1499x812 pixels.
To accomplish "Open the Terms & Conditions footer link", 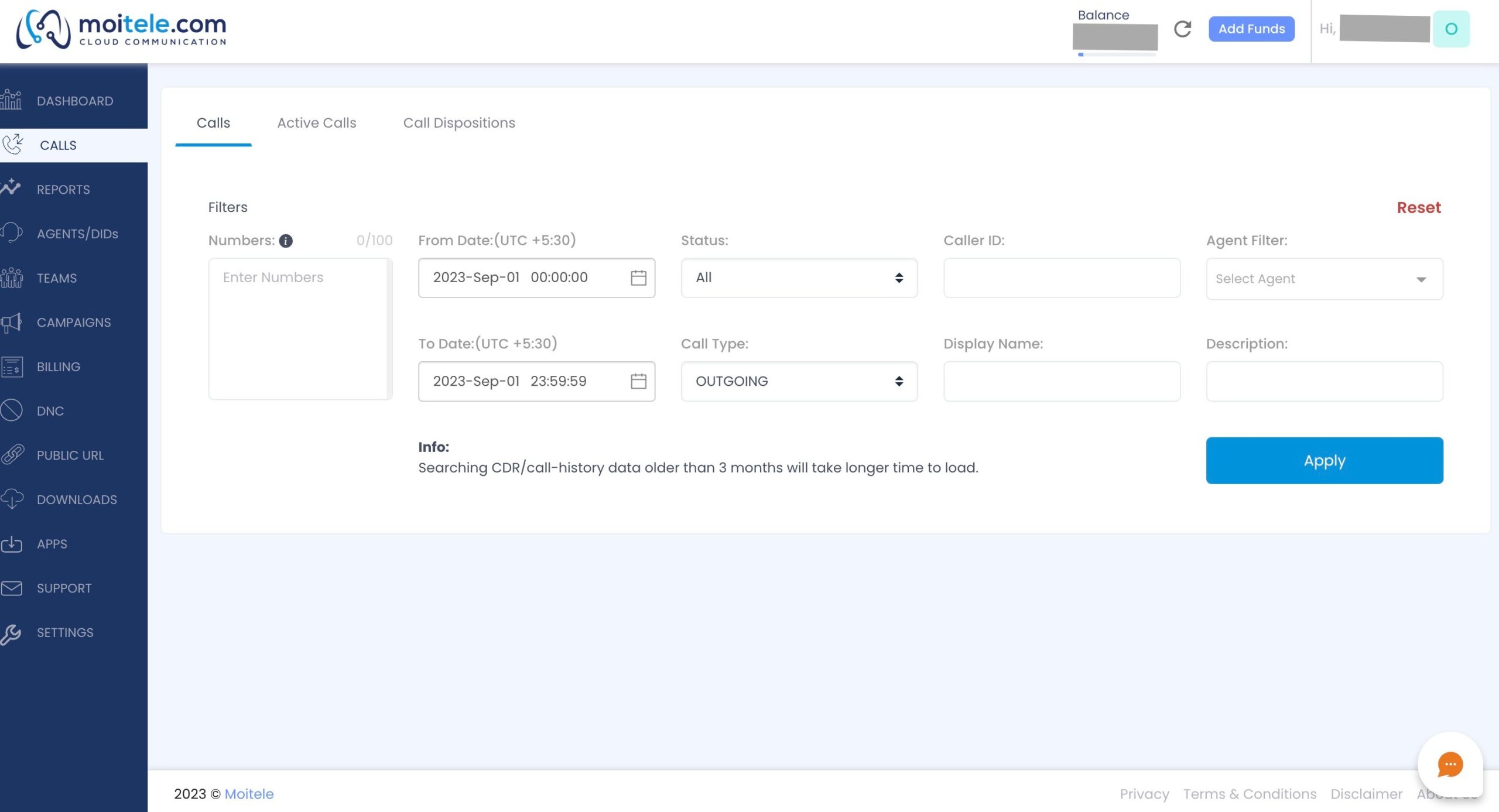I will coord(1250,794).
